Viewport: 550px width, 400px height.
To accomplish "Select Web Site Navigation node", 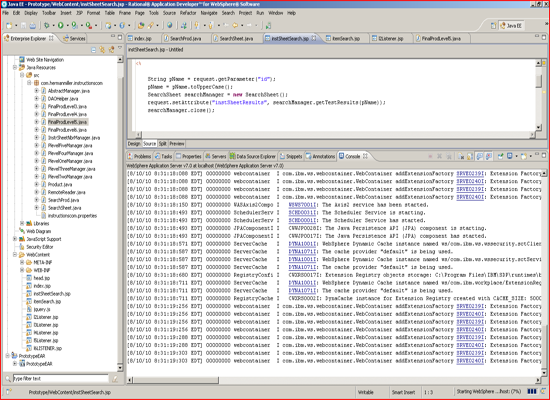I will pyautogui.click(x=45, y=60).
